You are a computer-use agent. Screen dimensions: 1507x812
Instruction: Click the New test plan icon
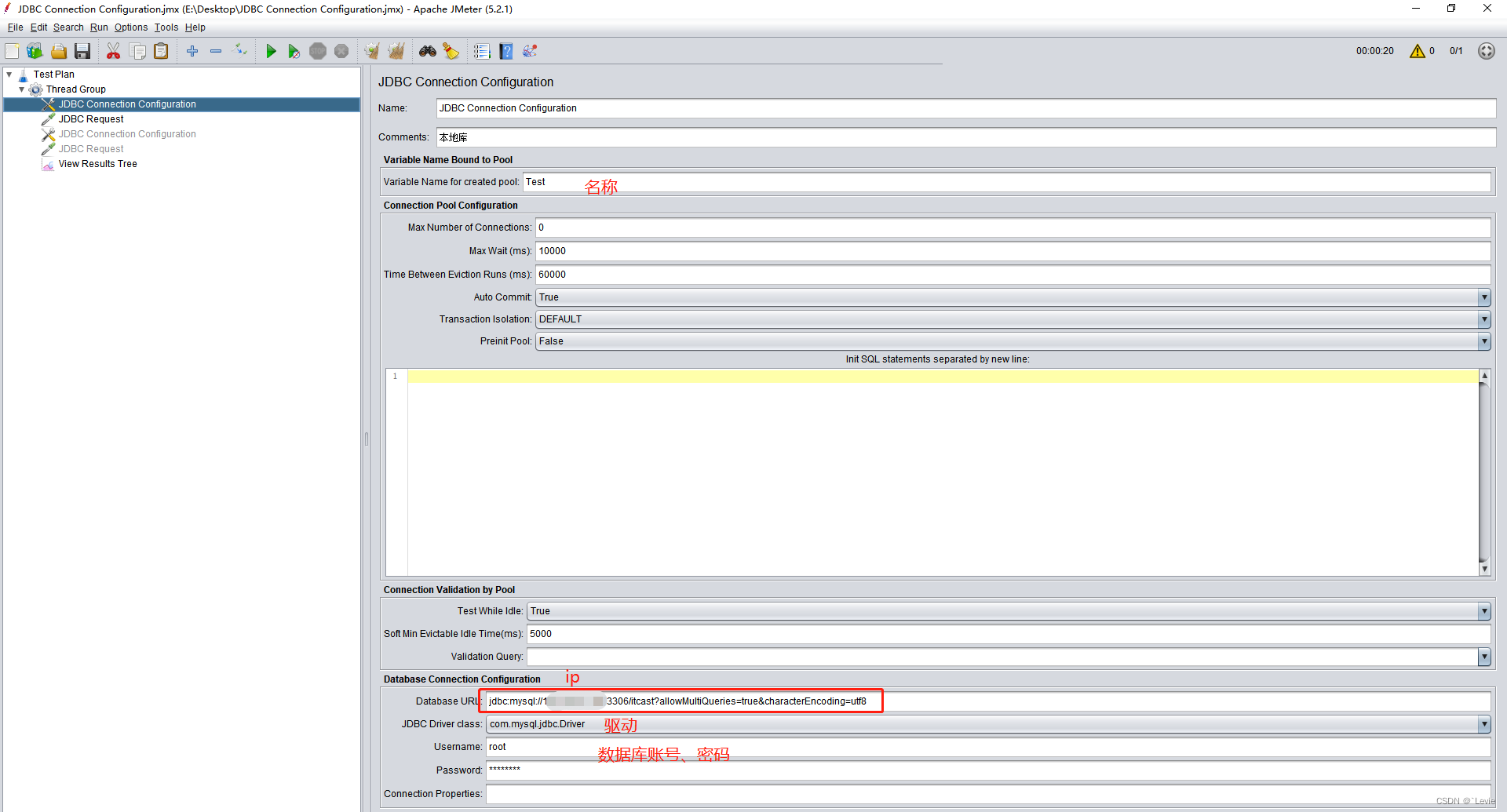pyautogui.click(x=13, y=51)
